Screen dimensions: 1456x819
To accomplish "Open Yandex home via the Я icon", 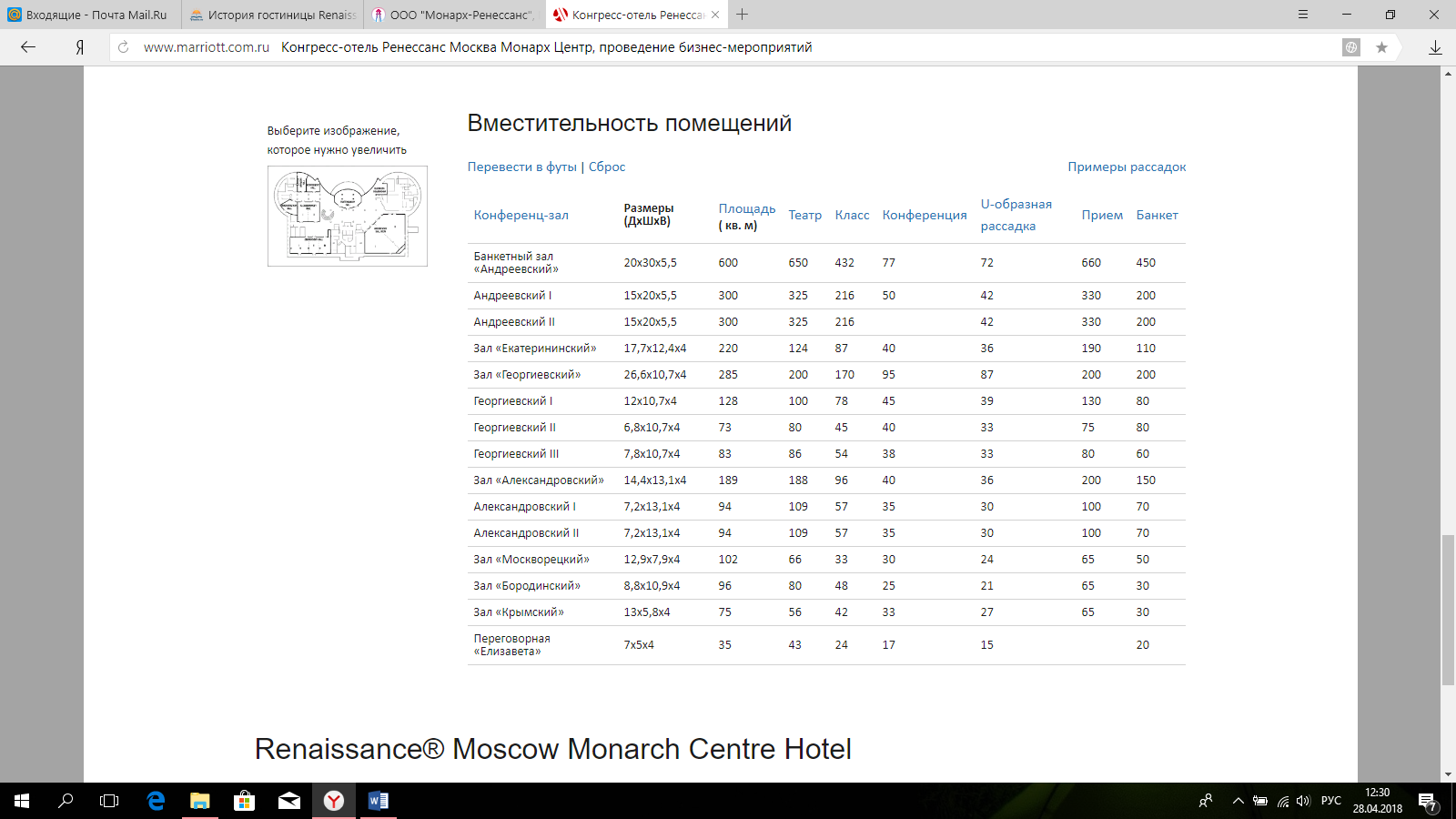I will click(x=80, y=47).
